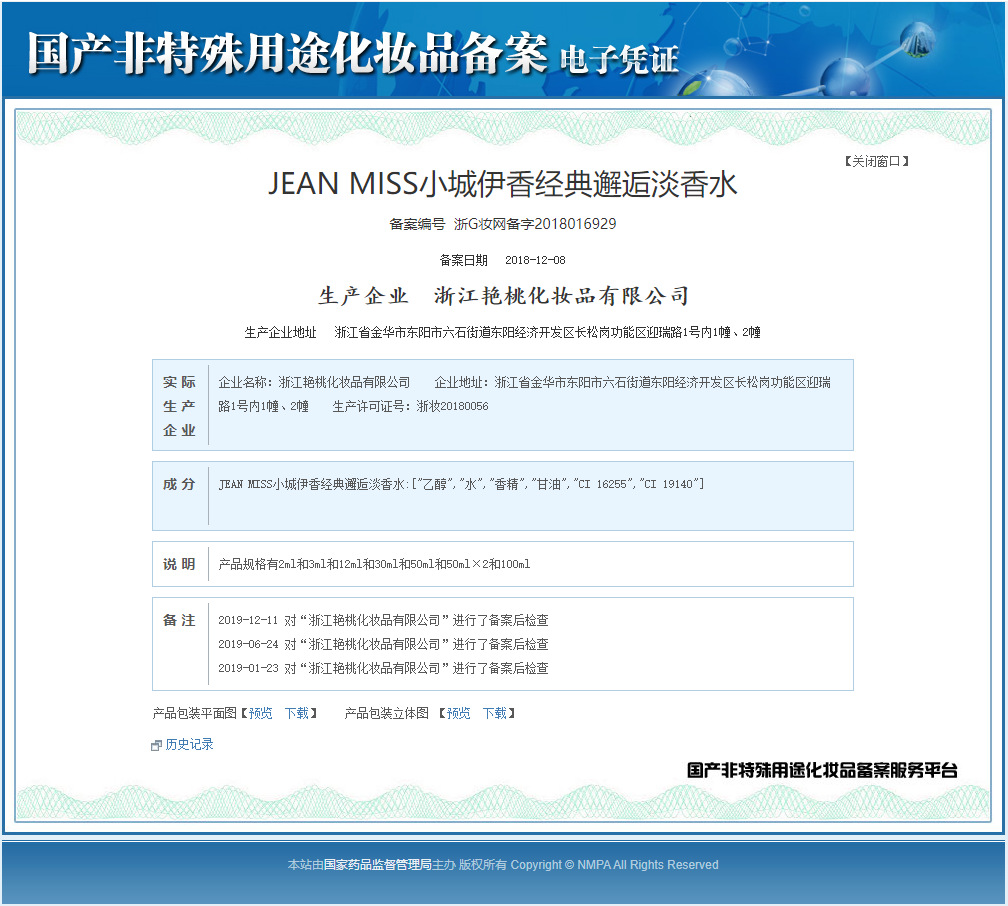Select the product title JEAN MISS小城伊香经典邂逅淡香水
The image size is (1008, 906).
pyautogui.click(x=502, y=184)
